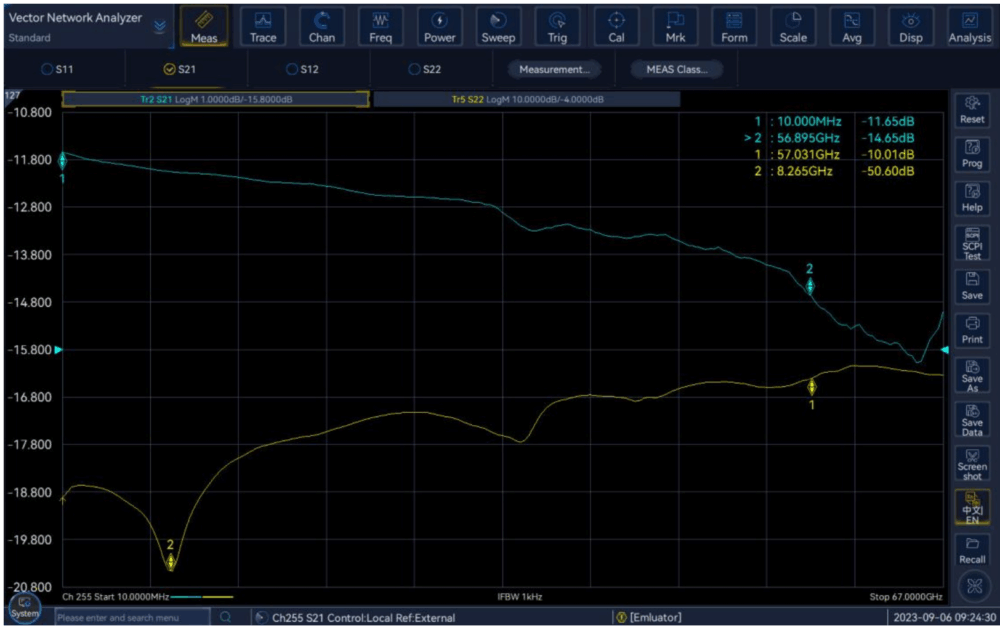Select the S11 radio button
The width and height of the screenshot is (1000, 626).
[x=47, y=69]
